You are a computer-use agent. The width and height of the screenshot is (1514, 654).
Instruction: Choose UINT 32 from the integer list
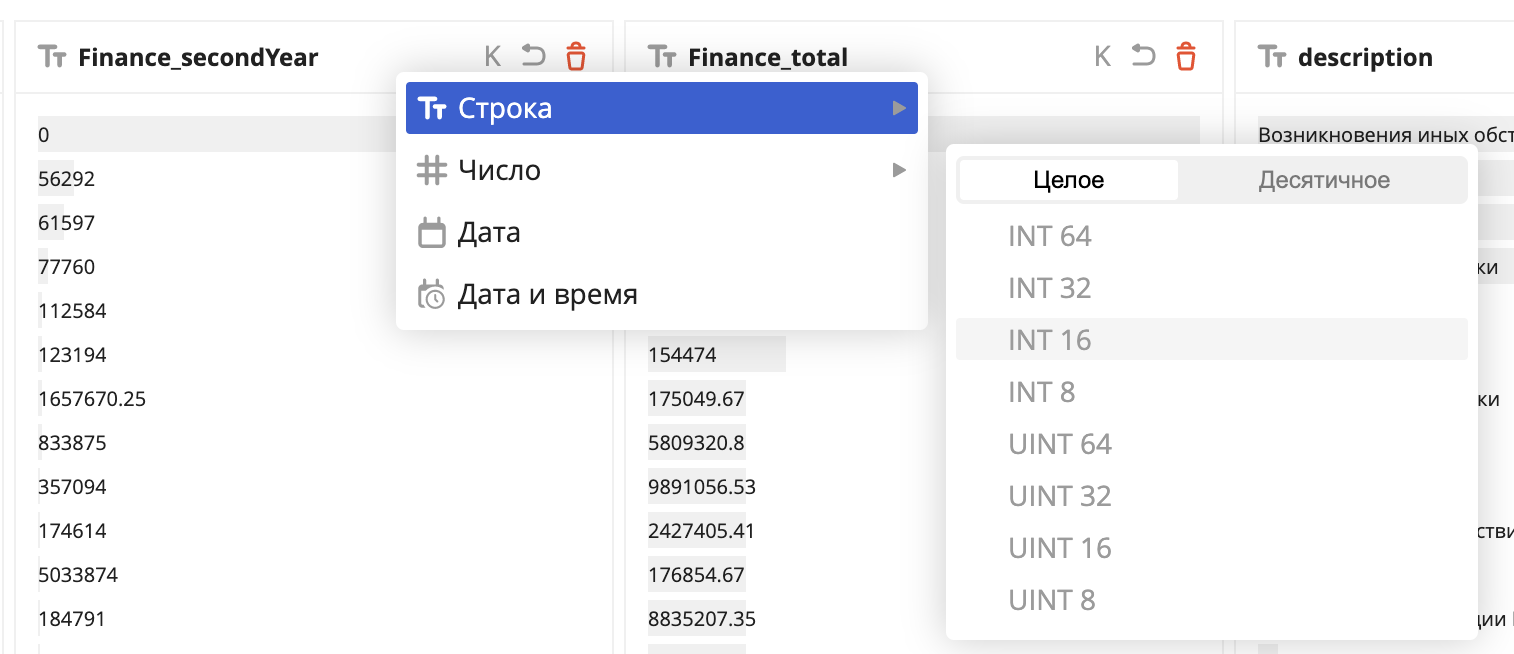click(x=1060, y=496)
